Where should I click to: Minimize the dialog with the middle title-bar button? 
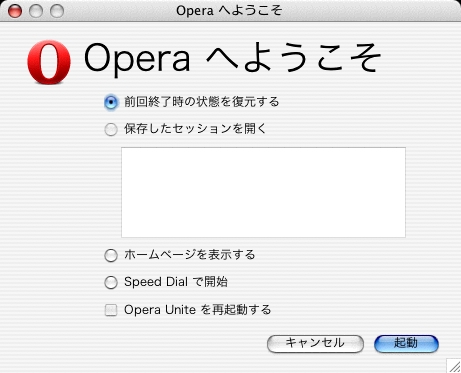pyautogui.click(x=36, y=11)
